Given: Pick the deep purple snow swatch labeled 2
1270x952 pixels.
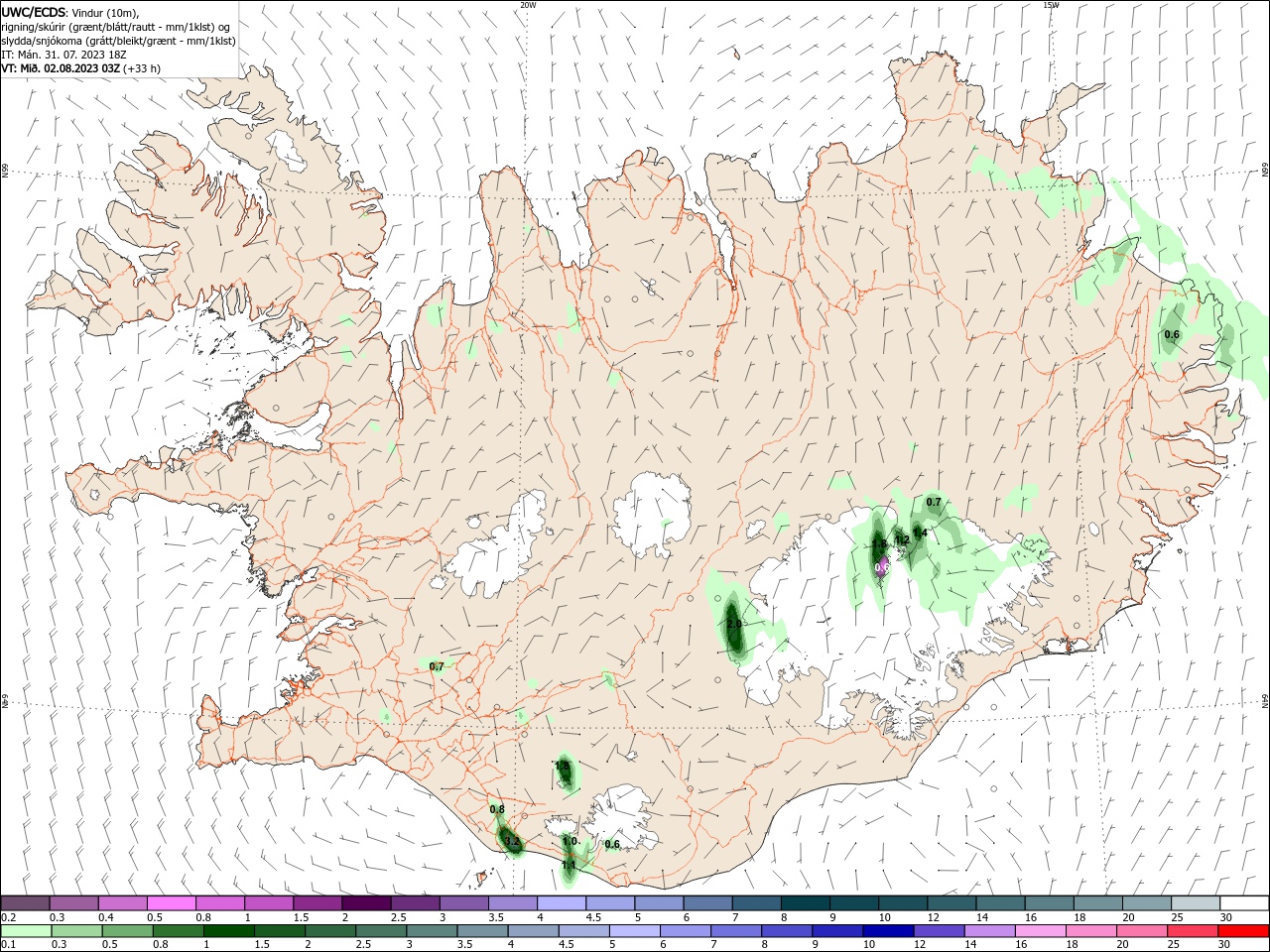Looking at the screenshot, I should coord(366,903).
